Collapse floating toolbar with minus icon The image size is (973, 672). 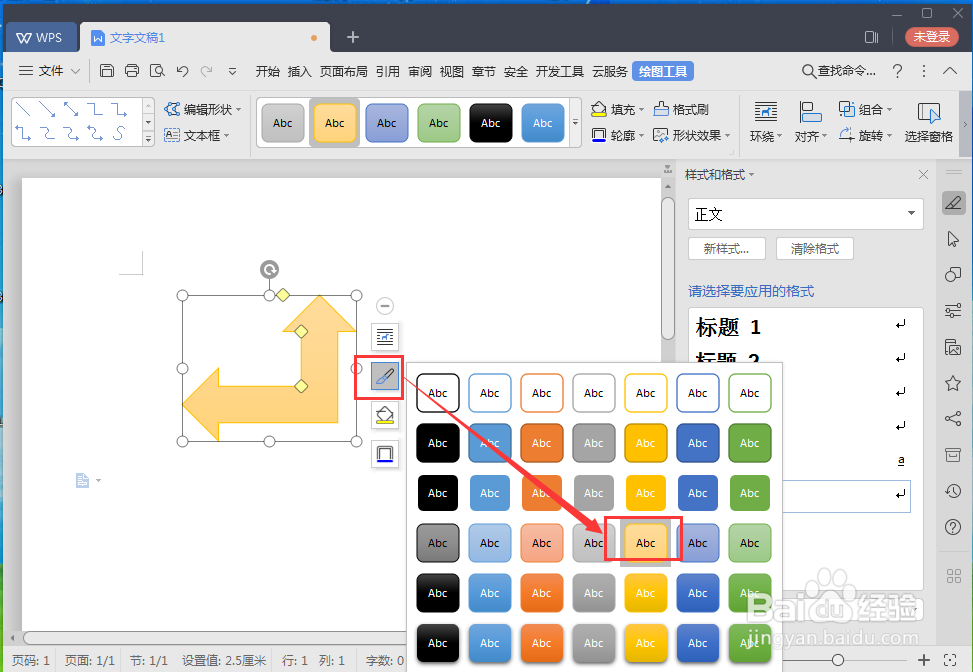click(x=385, y=305)
